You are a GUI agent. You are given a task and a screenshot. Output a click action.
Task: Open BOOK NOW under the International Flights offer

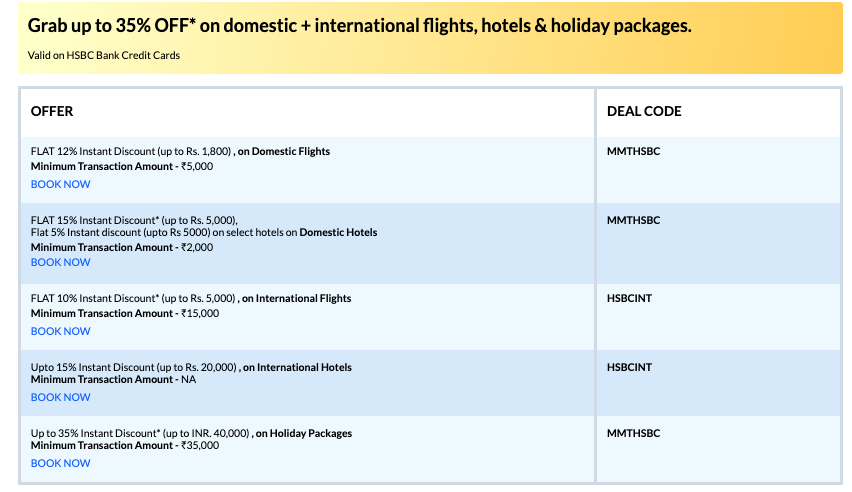[60, 331]
